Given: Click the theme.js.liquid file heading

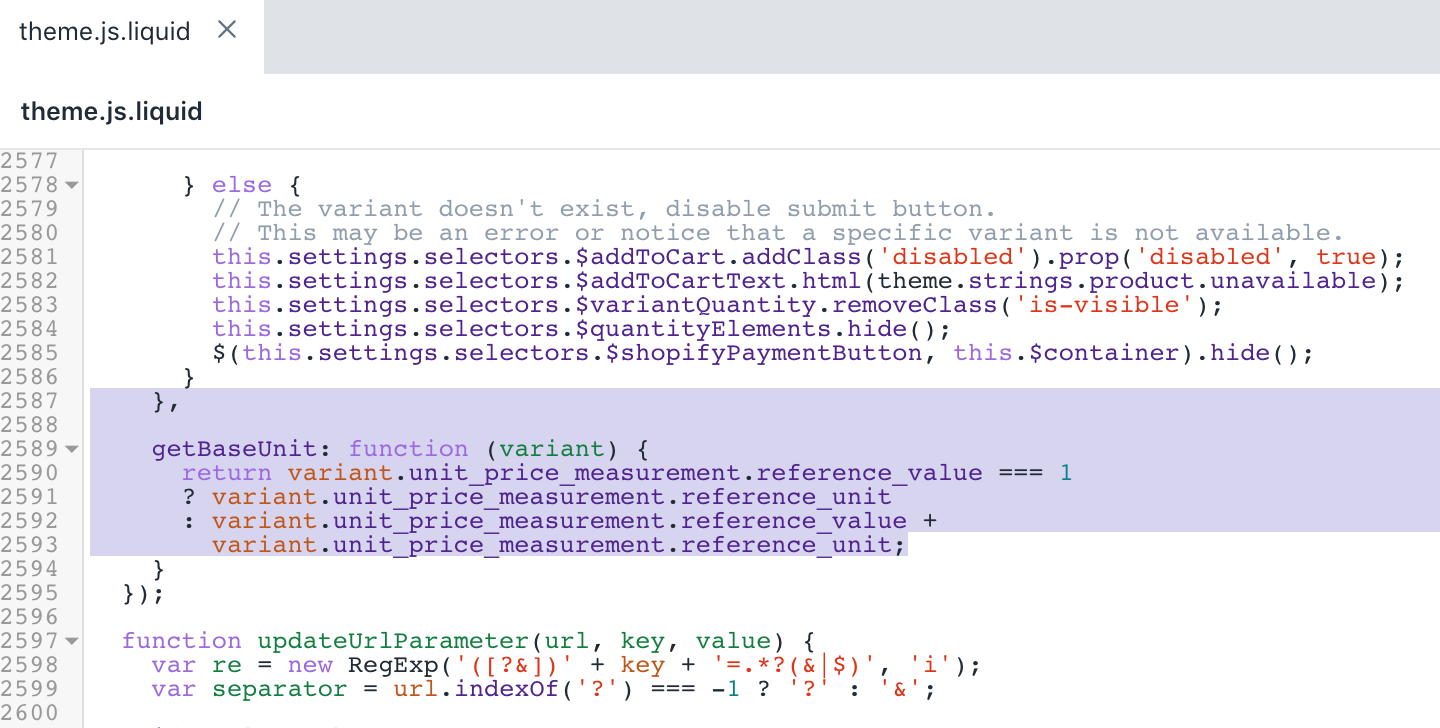Looking at the screenshot, I should tap(111, 111).
